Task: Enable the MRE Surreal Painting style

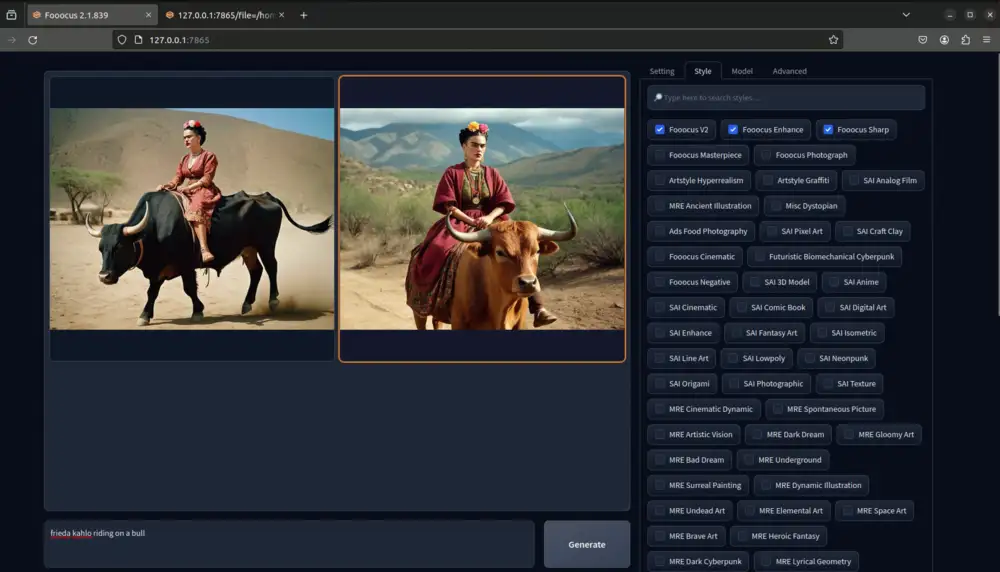Action: pos(660,485)
